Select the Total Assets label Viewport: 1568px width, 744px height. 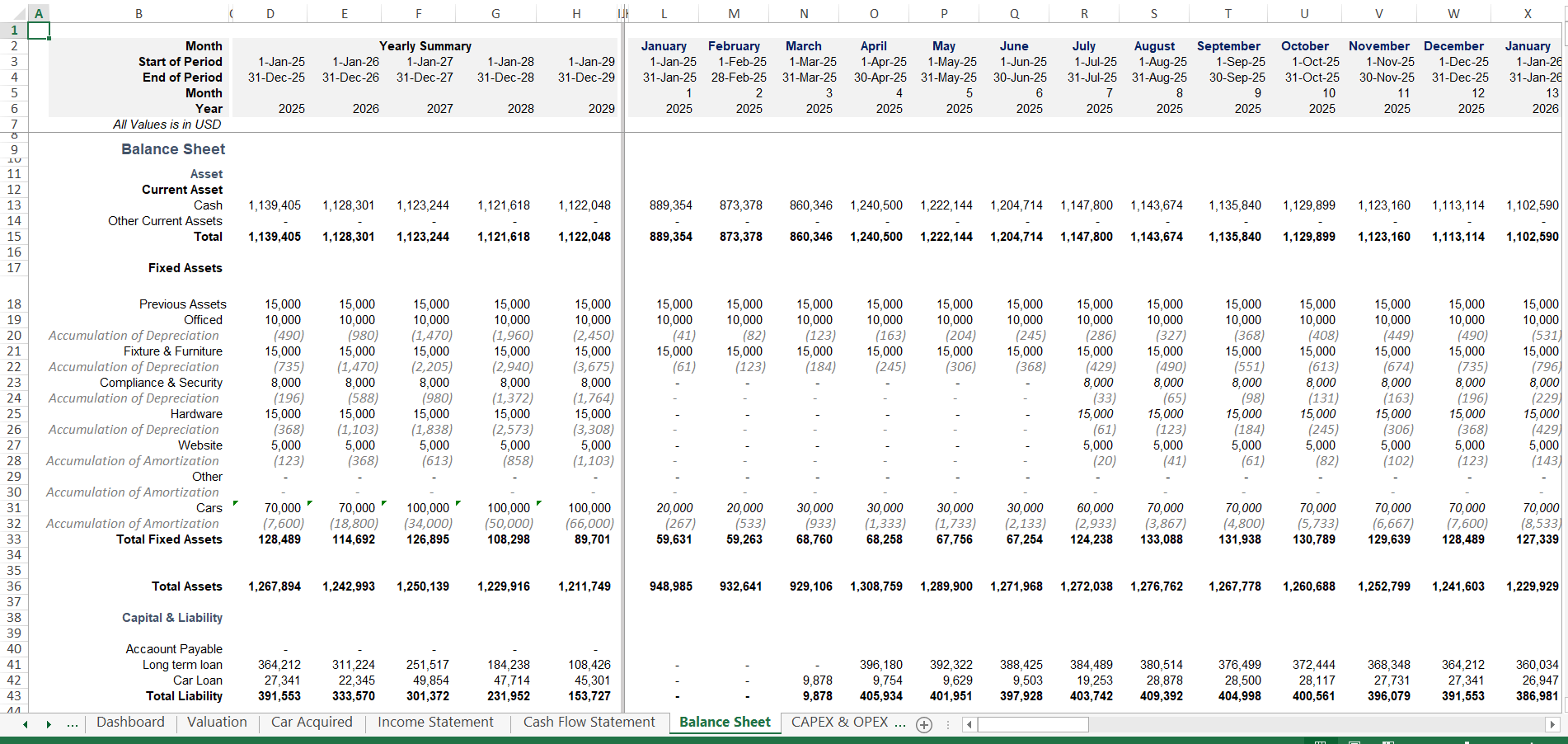(187, 586)
